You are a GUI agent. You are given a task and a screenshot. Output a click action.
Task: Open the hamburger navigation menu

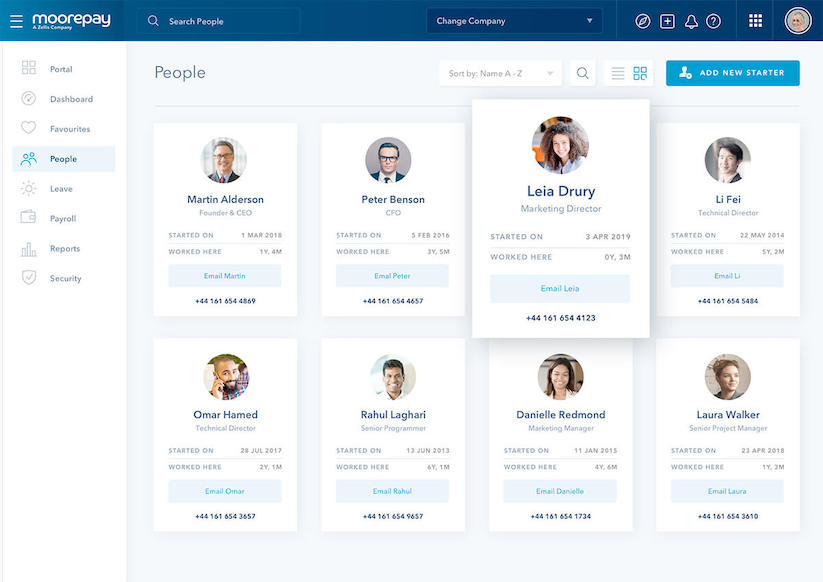tap(16, 21)
